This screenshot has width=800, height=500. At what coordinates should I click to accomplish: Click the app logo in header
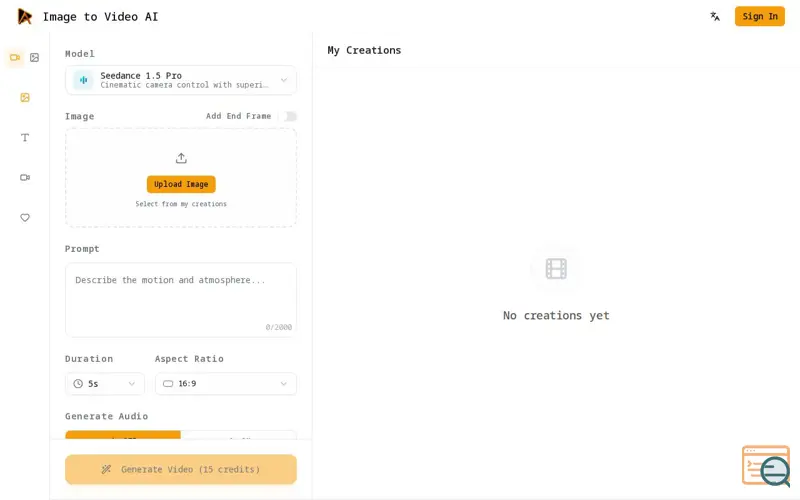pos(24,16)
